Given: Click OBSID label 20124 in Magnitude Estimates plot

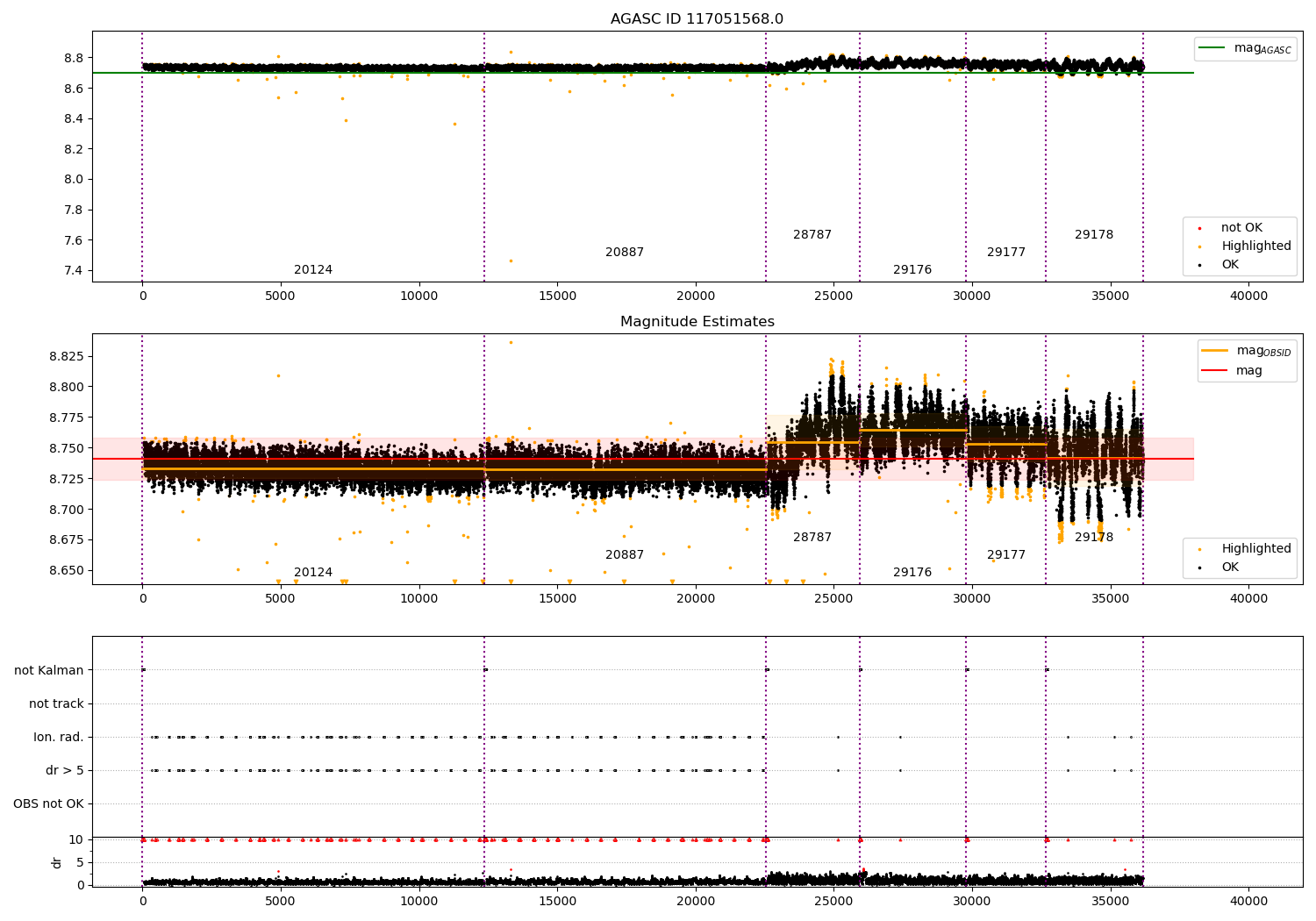Looking at the screenshot, I should 313,573.
